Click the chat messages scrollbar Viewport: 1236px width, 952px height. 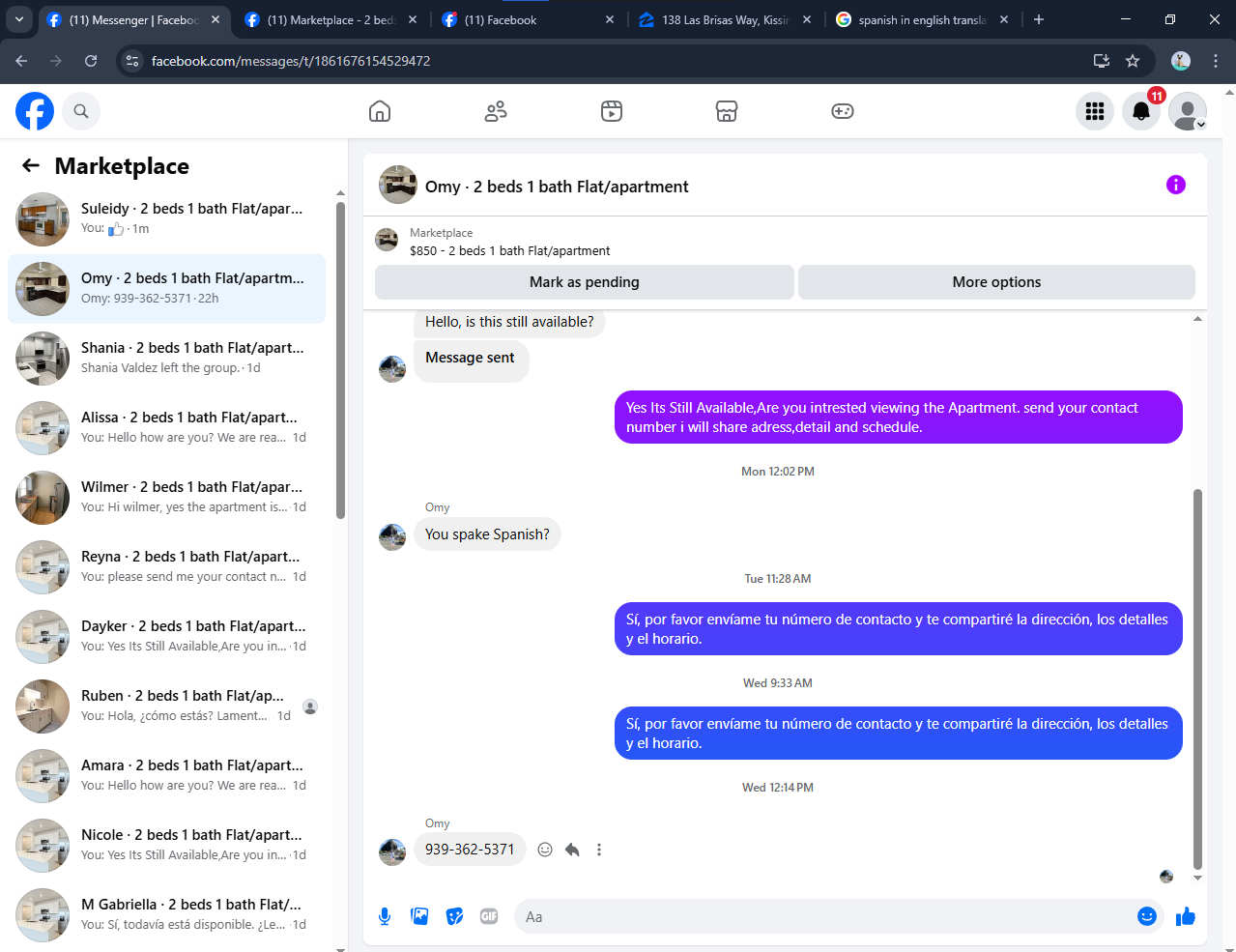1197,680
